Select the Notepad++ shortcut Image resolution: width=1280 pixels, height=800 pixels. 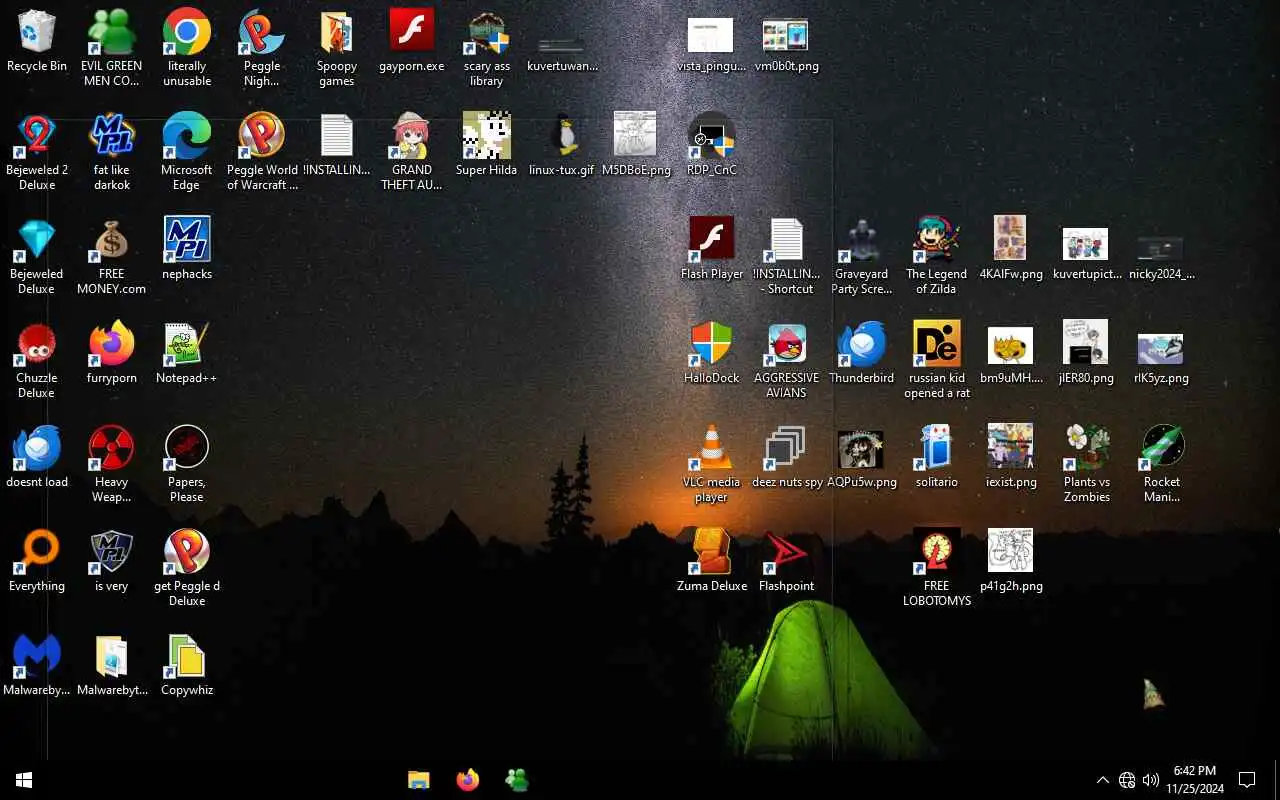click(x=187, y=344)
